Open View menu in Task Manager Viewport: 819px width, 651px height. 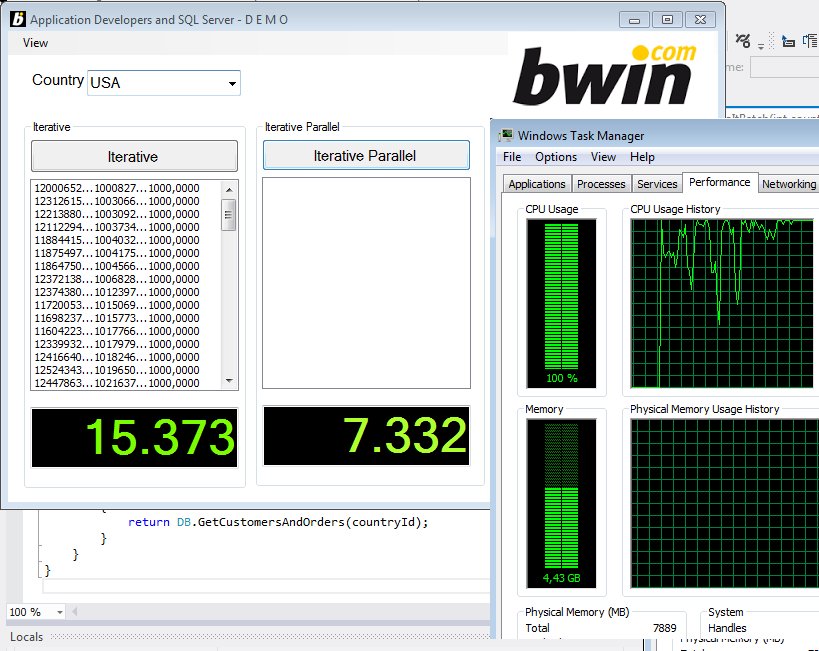[603, 157]
